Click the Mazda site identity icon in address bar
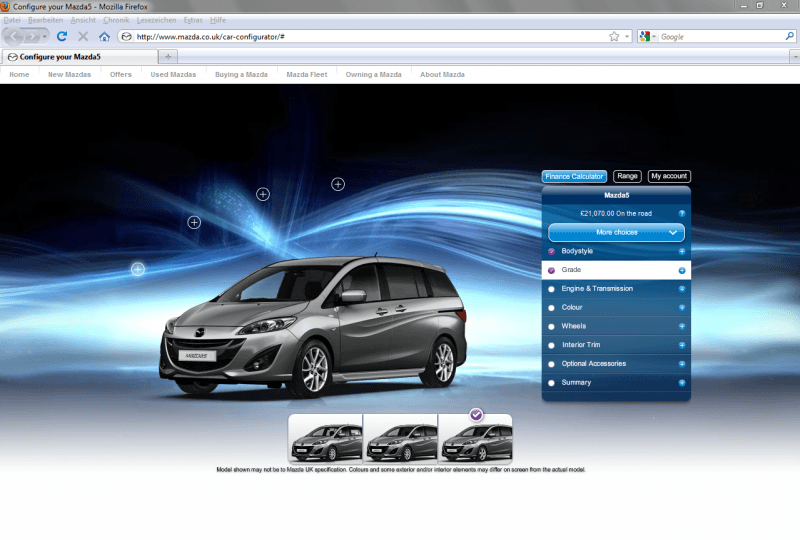This screenshot has width=800, height=540. 127,37
